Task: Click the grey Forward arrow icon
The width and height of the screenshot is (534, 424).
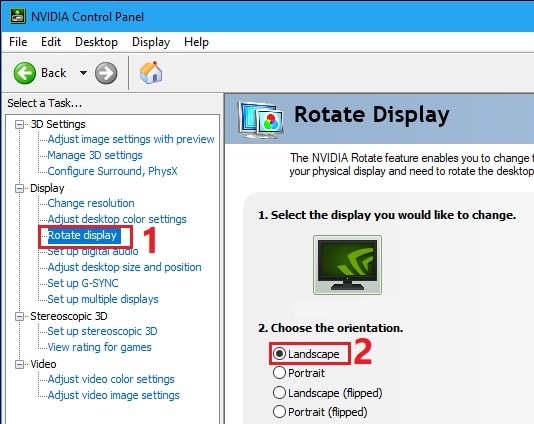Action: [x=106, y=73]
